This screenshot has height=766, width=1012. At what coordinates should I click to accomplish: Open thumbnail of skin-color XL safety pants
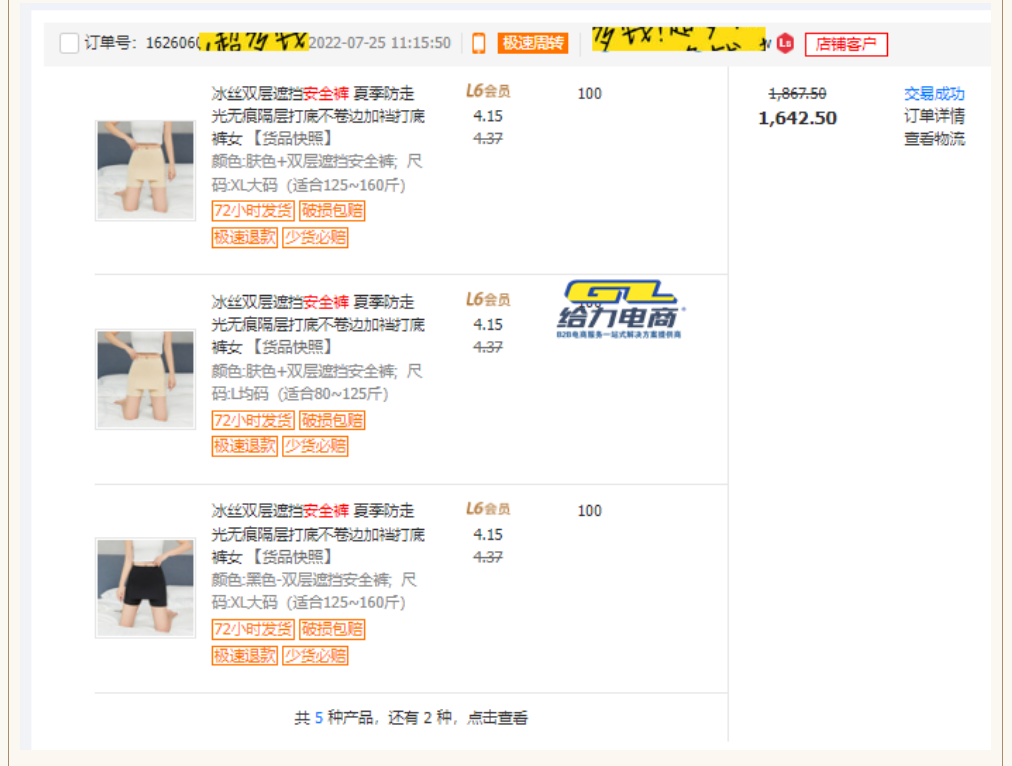tap(145, 170)
